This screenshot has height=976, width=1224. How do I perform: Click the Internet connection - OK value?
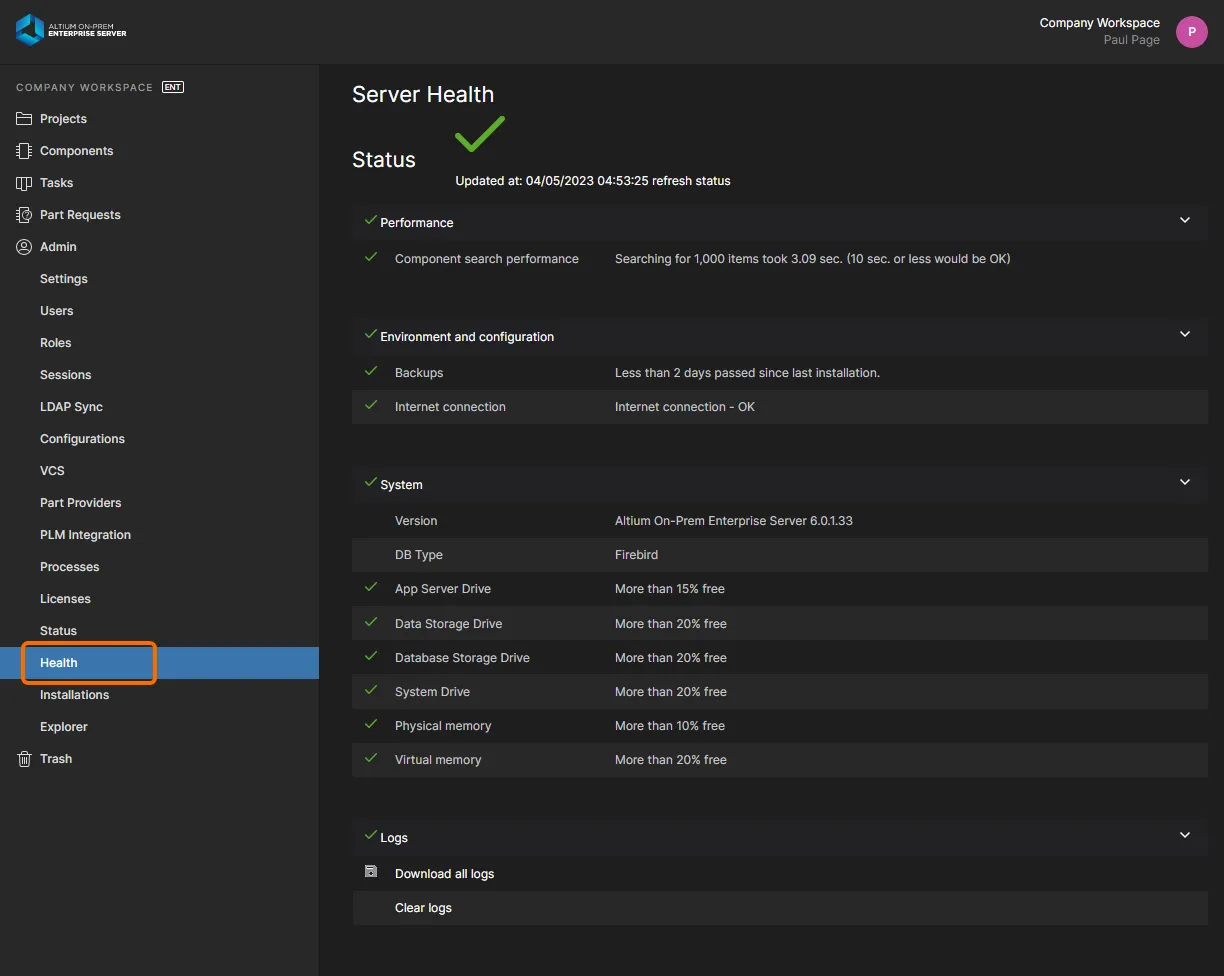685,407
